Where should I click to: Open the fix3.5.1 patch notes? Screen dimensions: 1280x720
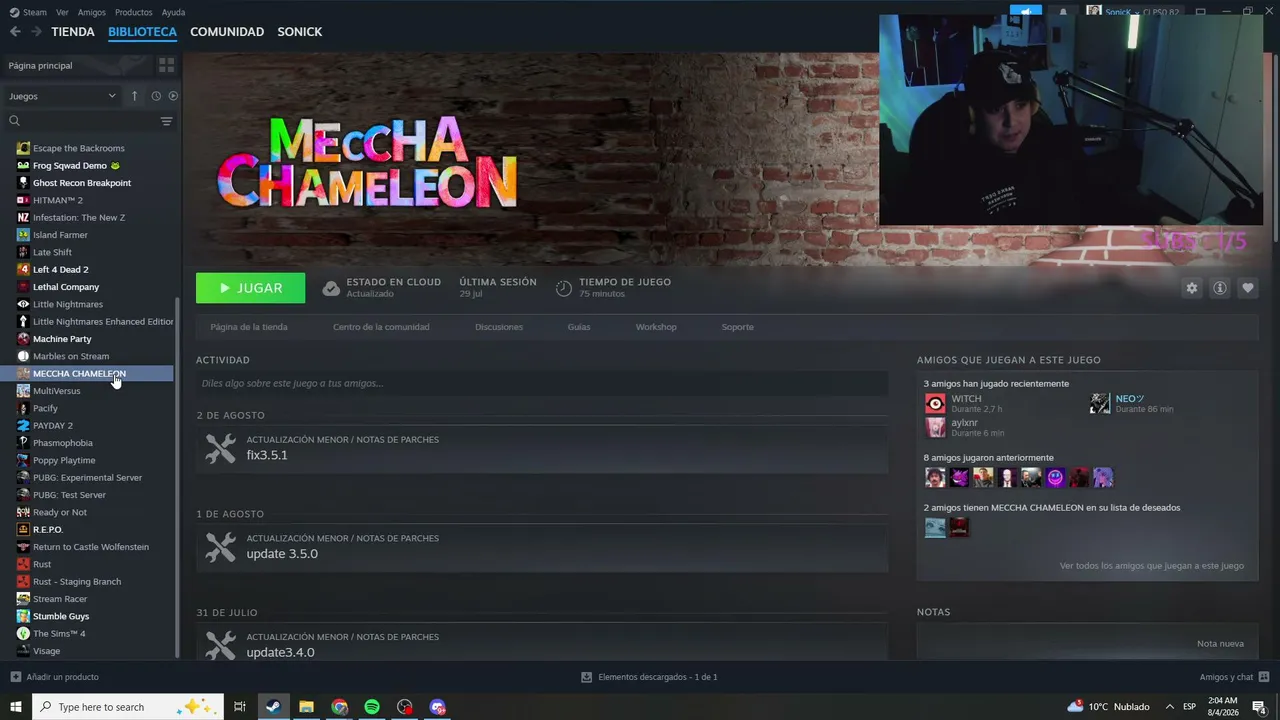267,455
